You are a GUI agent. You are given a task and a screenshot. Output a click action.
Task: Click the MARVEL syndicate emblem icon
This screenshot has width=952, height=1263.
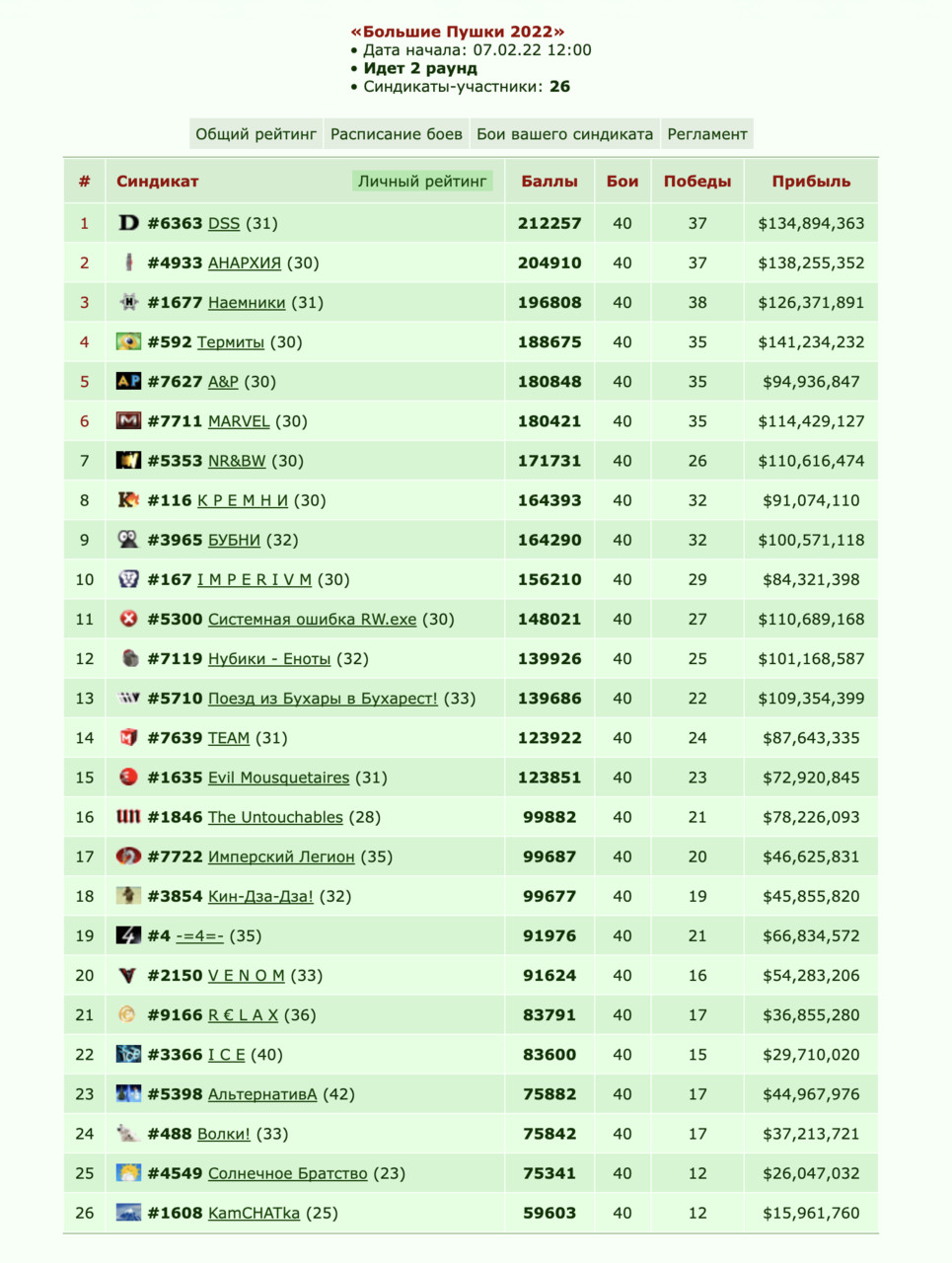point(128,420)
